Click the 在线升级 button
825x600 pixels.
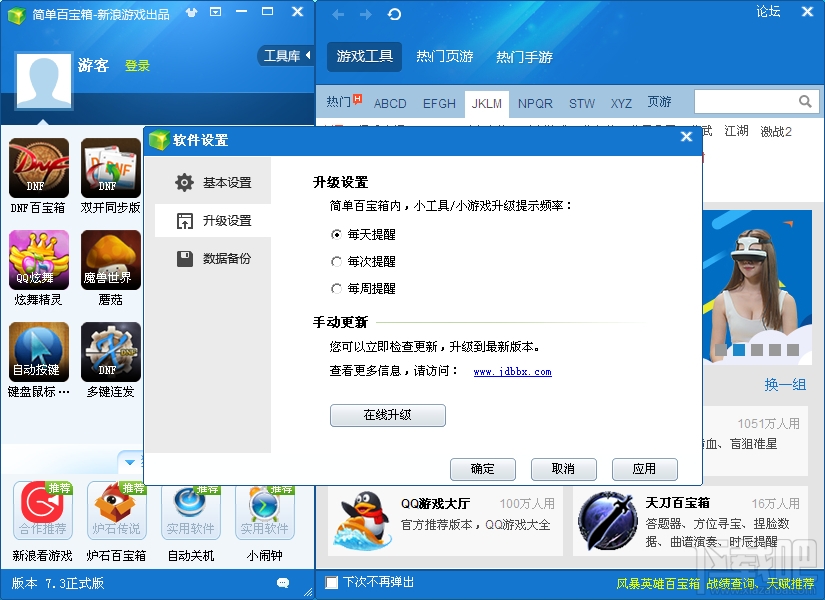coord(387,415)
